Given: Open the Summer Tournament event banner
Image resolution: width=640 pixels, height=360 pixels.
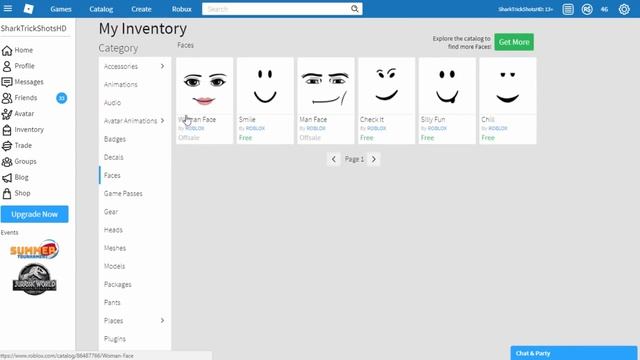Looking at the screenshot, I should [x=35, y=249].
